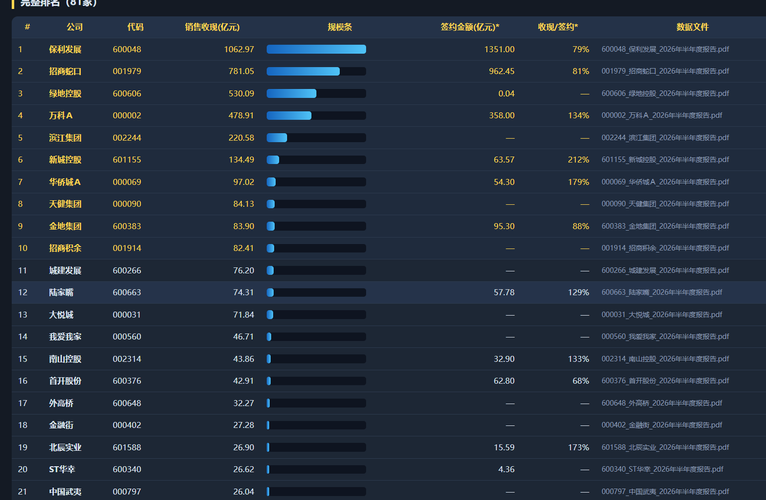This screenshot has height=500, width=766.
Task: Open the 600383 金地集团 report PDF link
Action: pyautogui.click(x=665, y=226)
